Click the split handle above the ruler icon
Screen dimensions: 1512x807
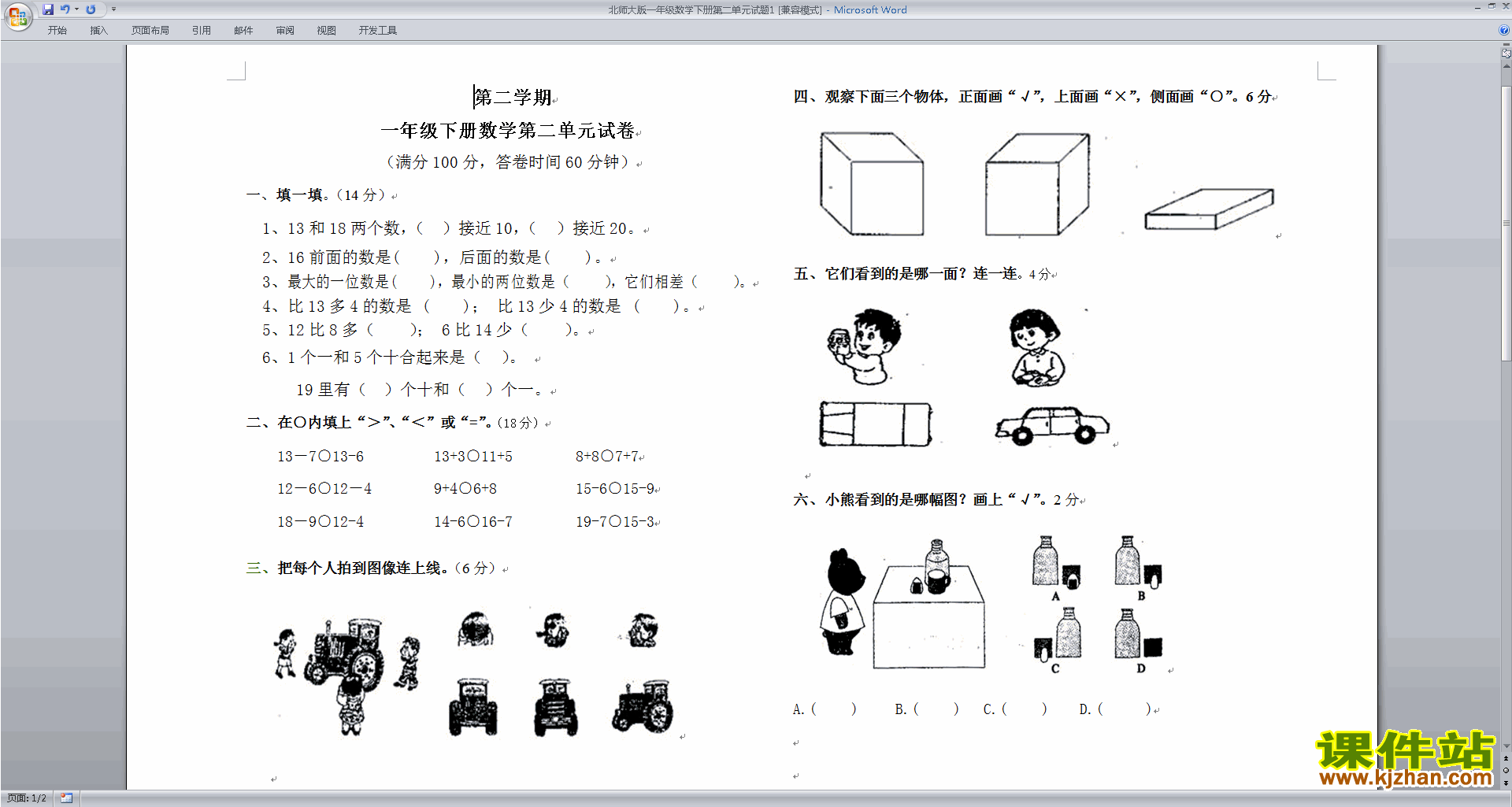tap(1506, 45)
